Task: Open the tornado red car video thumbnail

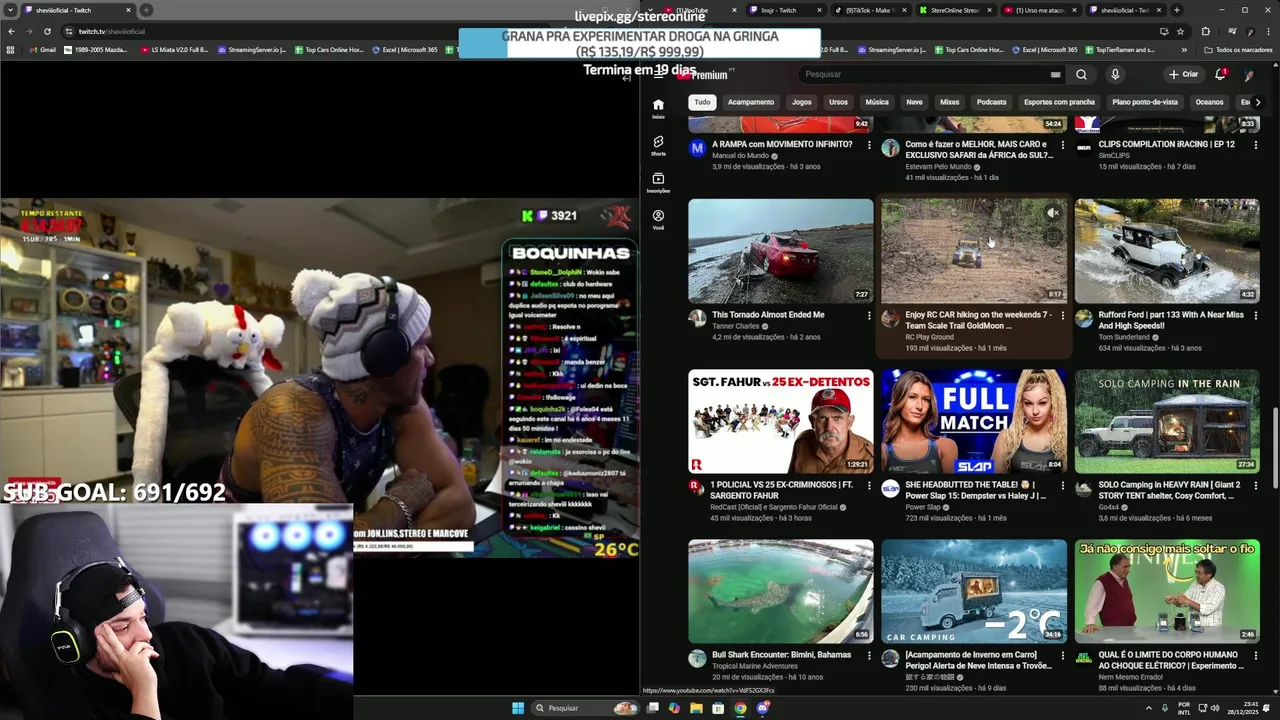Action: pos(780,251)
